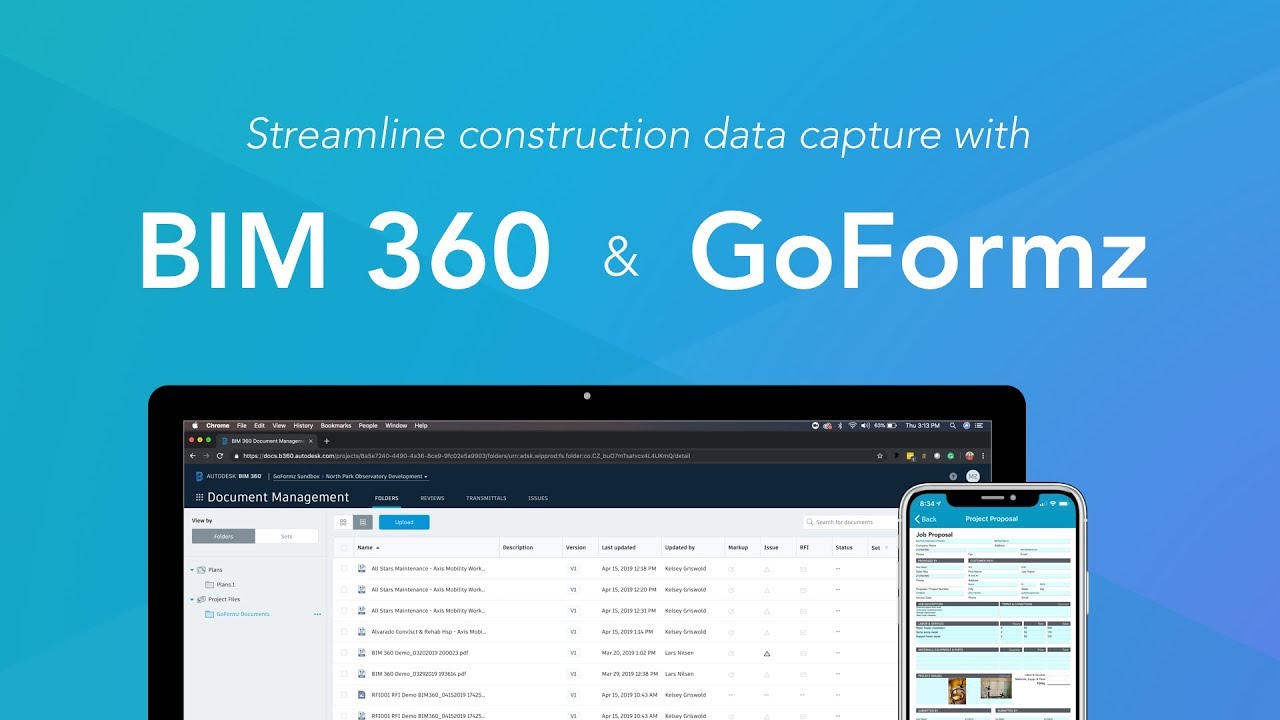Tick checkbox for All Stars Maintenance 12:31 PM row

pyautogui.click(x=345, y=611)
